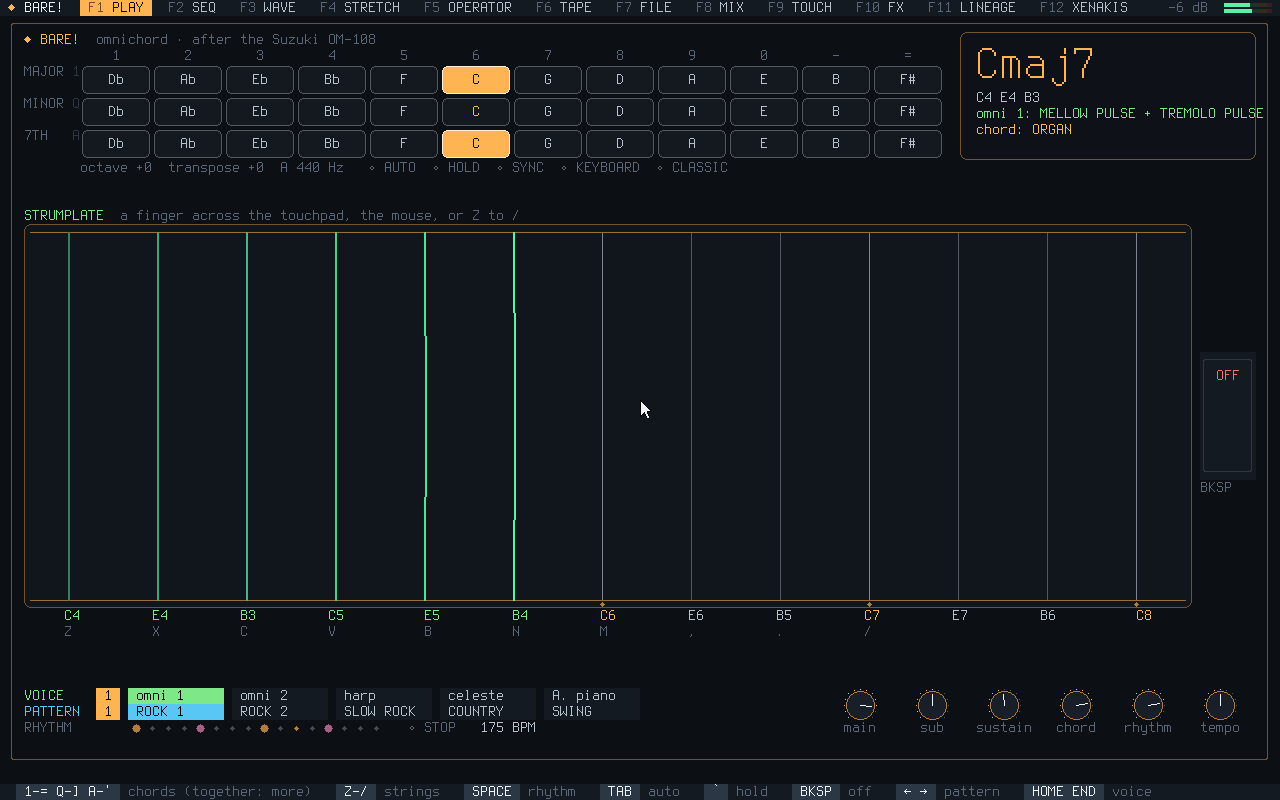Open the F8 MIX tab
The image size is (1280, 800).
click(x=720, y=7)
